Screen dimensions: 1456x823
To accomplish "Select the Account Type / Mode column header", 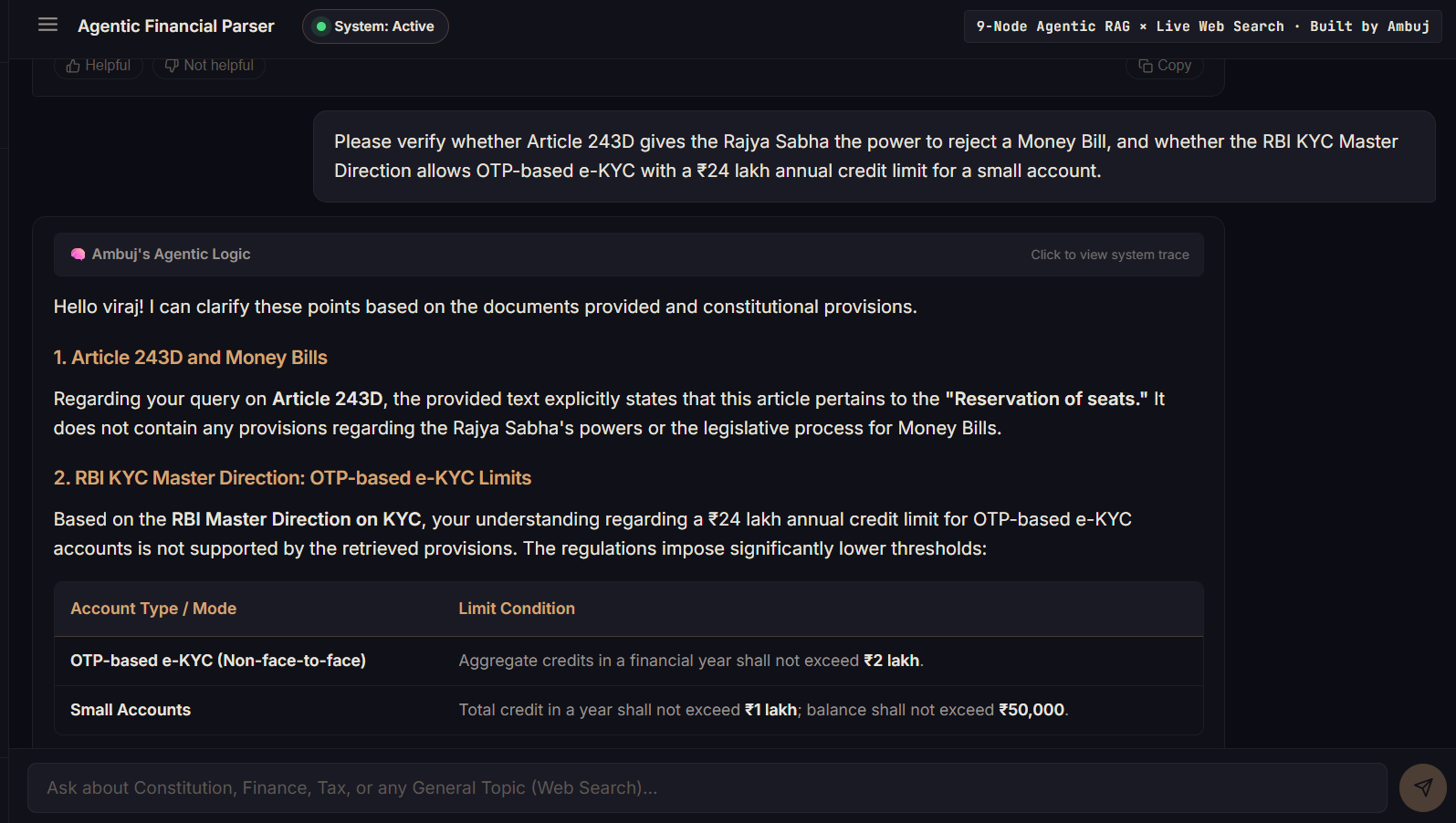I will (153, 609).
